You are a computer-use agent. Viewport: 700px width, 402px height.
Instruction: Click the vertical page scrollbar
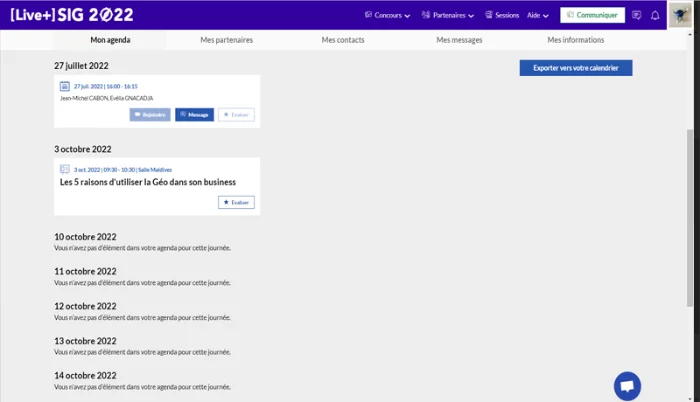click(x=690, y=218)
